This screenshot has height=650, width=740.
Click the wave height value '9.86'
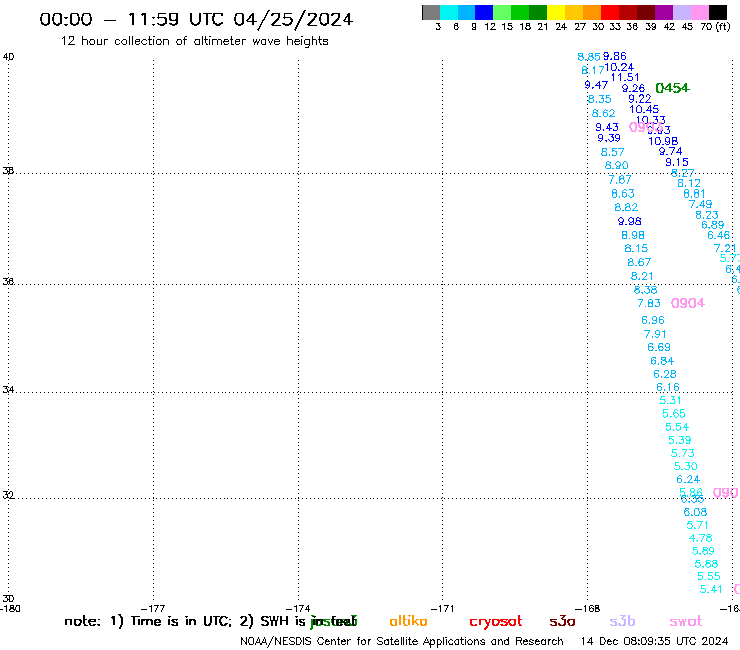(x=614, y=56)
